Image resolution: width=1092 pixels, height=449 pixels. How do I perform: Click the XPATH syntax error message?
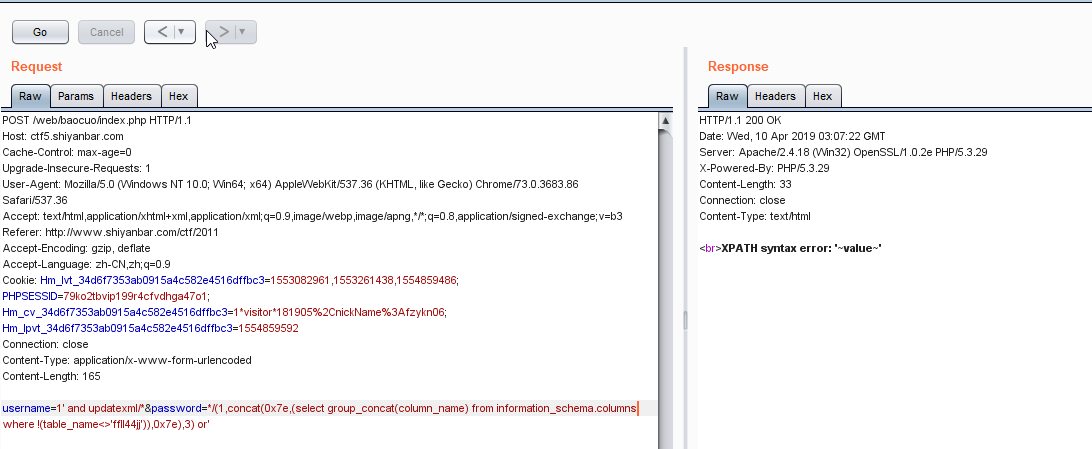[x=802, y=249]
